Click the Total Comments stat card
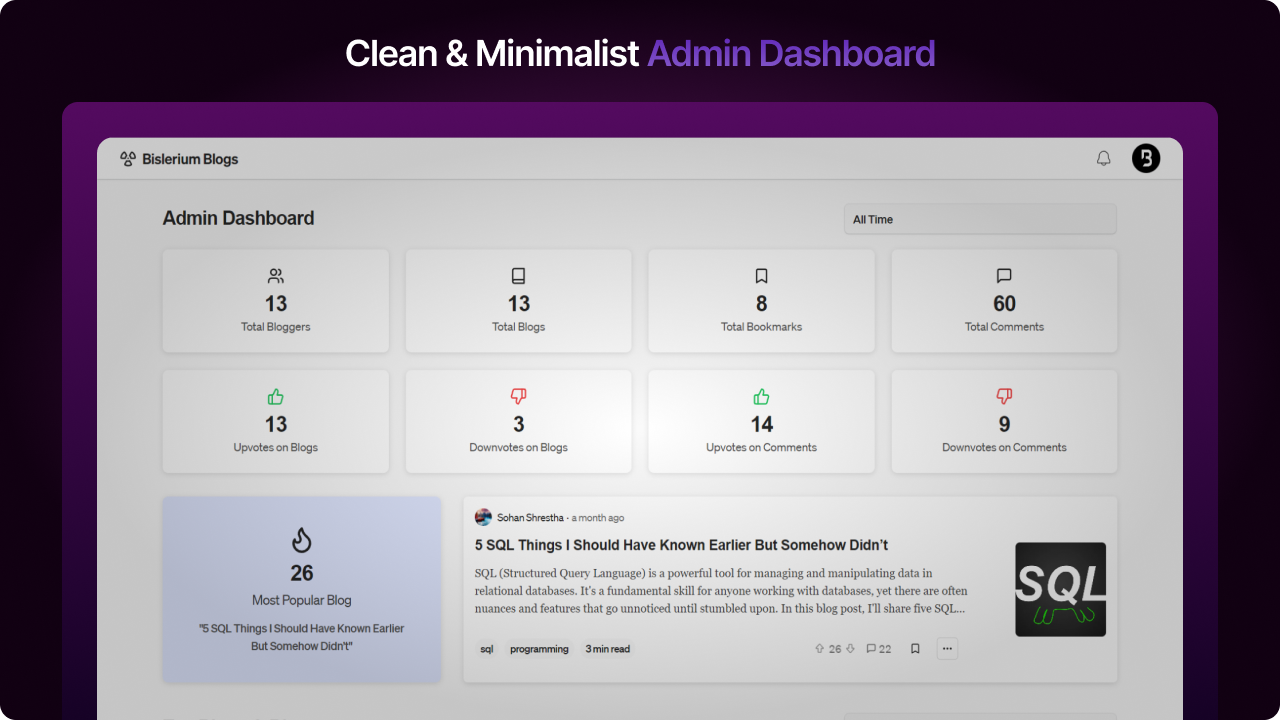Viewport: 1280px width, 720px height. pos(1004,301)
